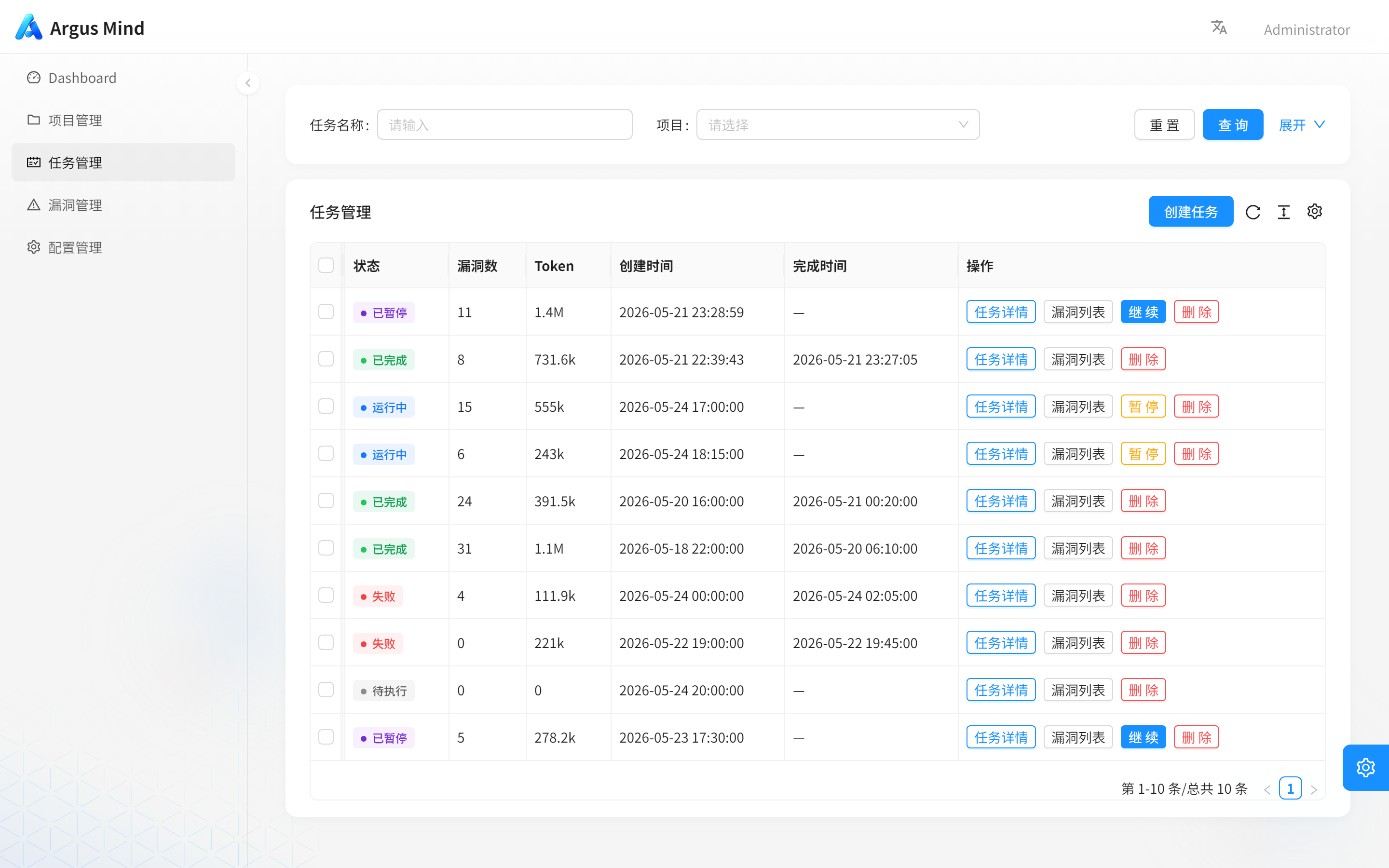Open 漏洞管理 menu item

click(x=123, y=204)
